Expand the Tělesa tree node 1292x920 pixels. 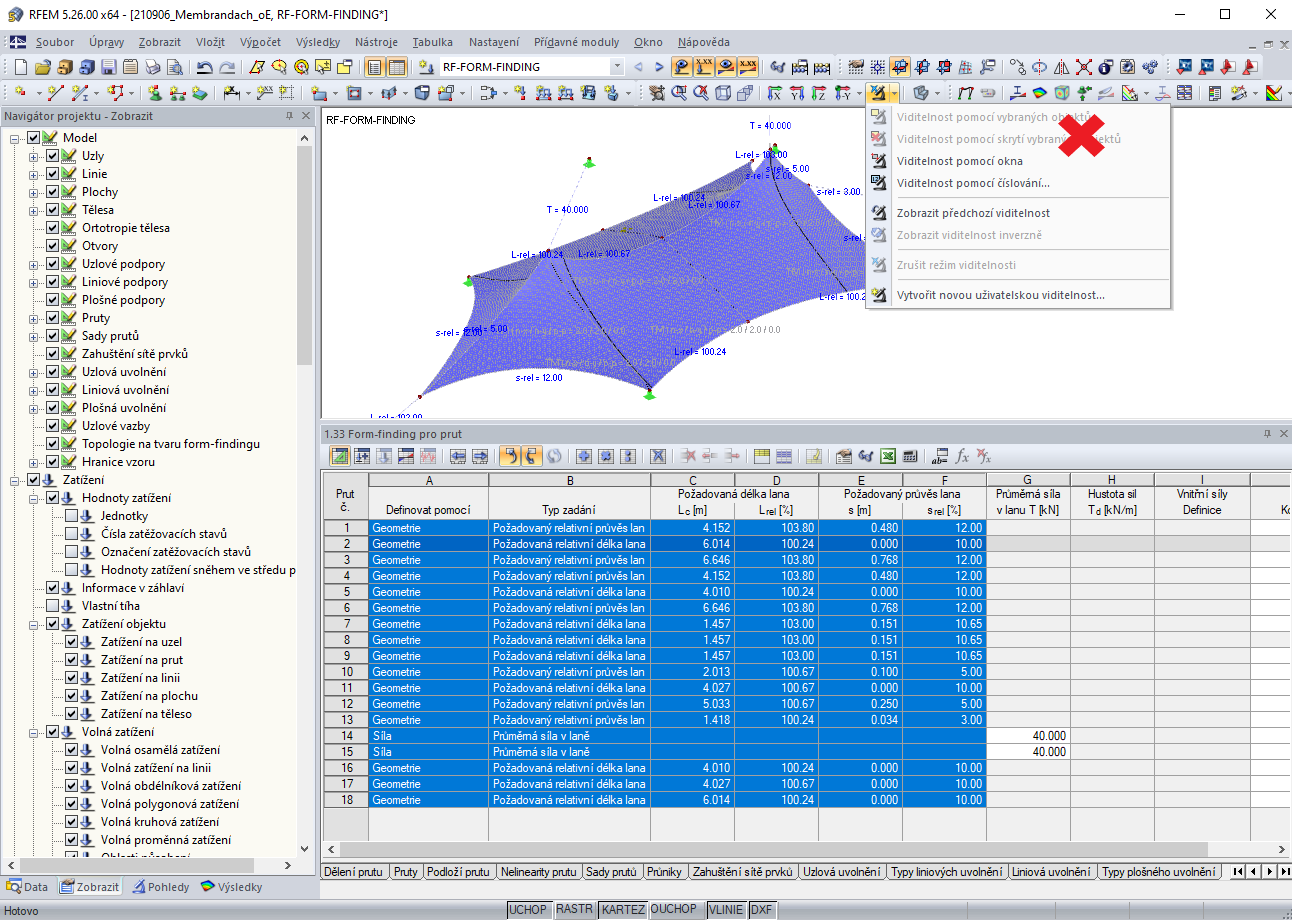[x=34, y=210]
